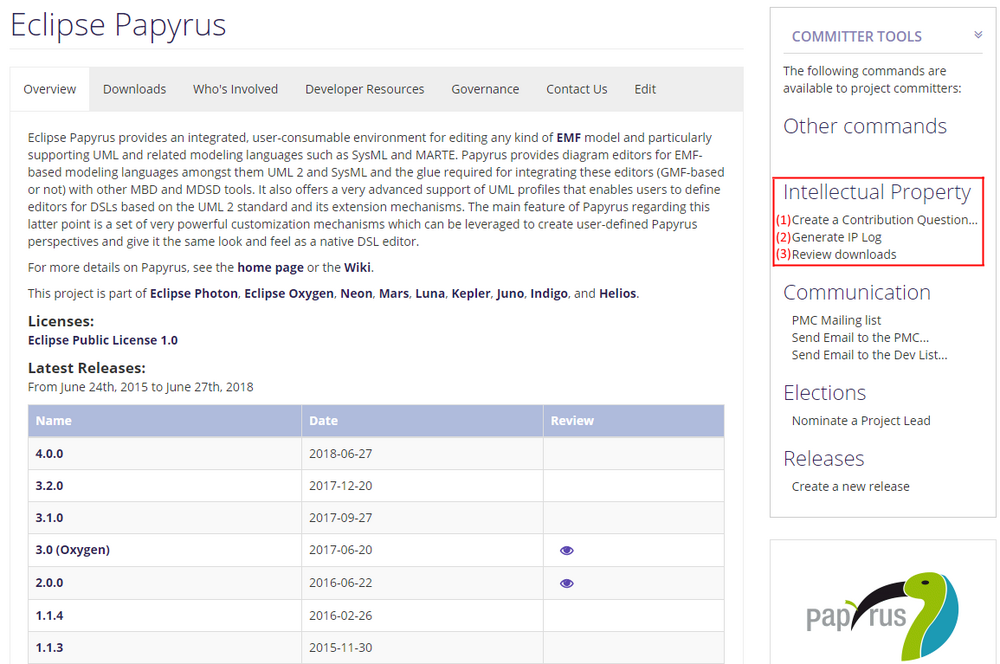Open the Eclipse Public License 1.0 link
Viewport: 1000px width, 664px height.
tap(103, 341)
